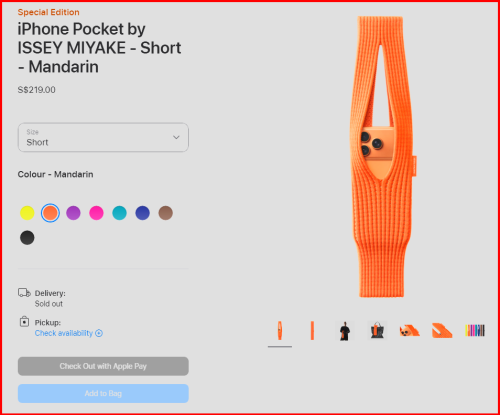Show the side-view orange strap thumbnail
This screenshot has width=500, height=415.
click(312, 331)
